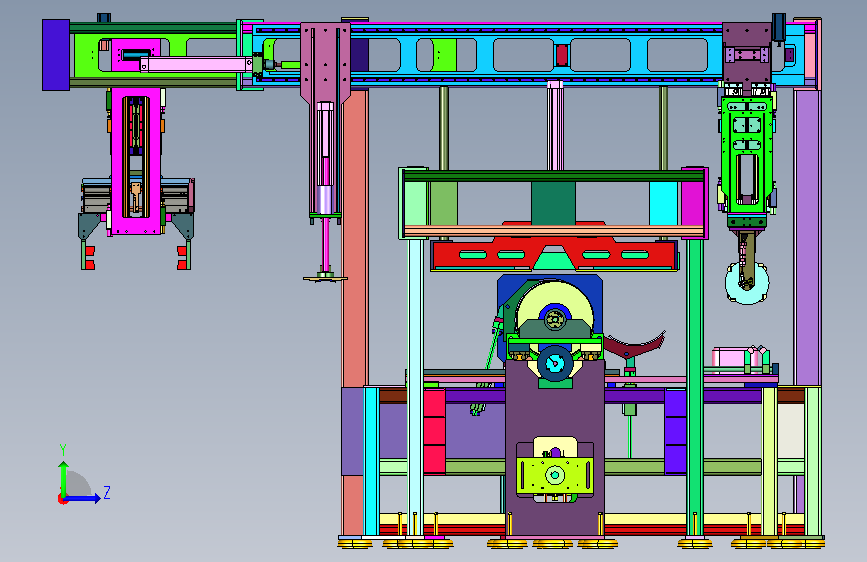Select the red crossbeam with cyan slots
Image resolution: width=867 pixels, height=562 pixels.
click(x=554, y=255)
